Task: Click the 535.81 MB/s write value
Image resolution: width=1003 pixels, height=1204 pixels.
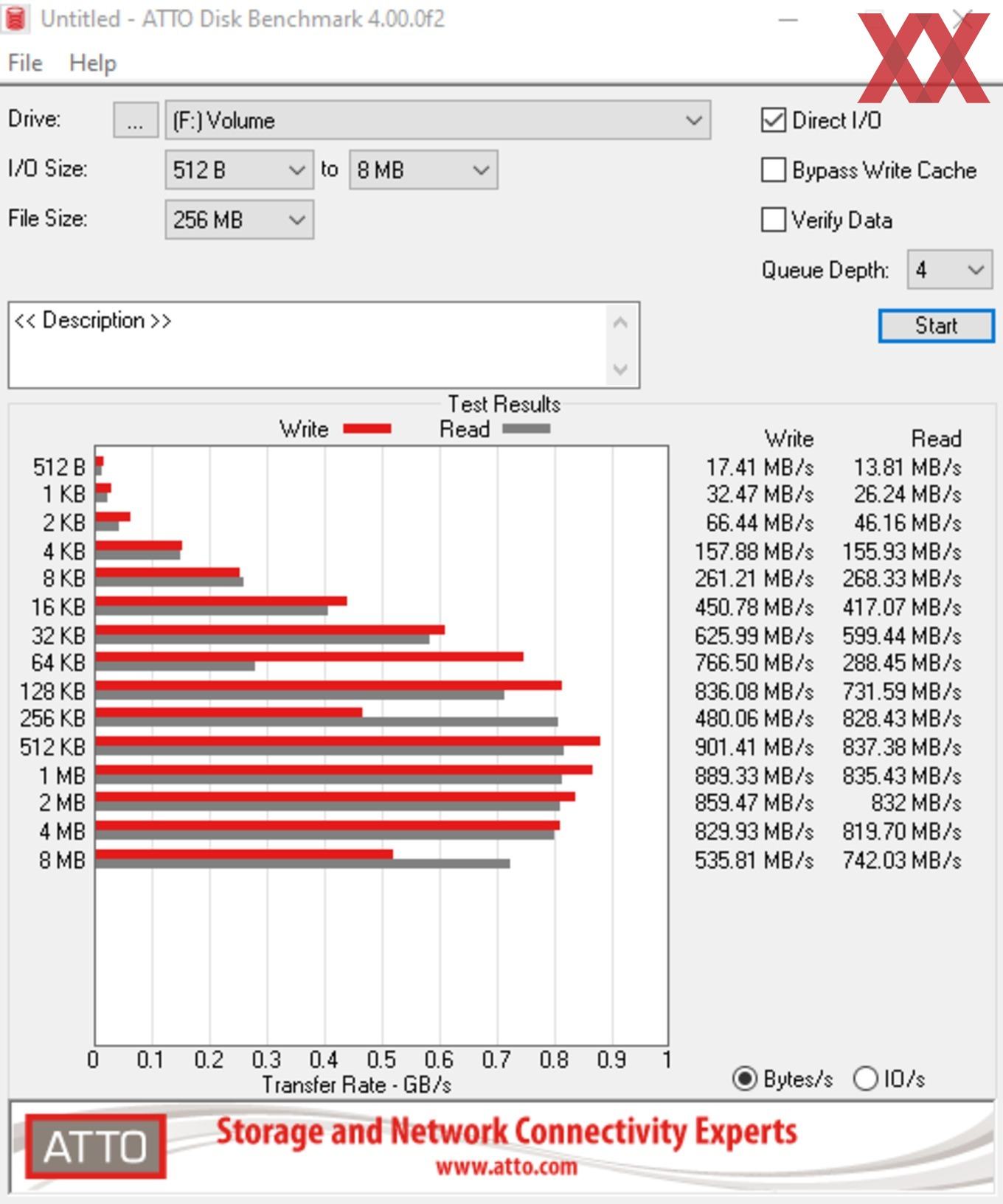Action: pyautogui.click(x=754, y=860)
